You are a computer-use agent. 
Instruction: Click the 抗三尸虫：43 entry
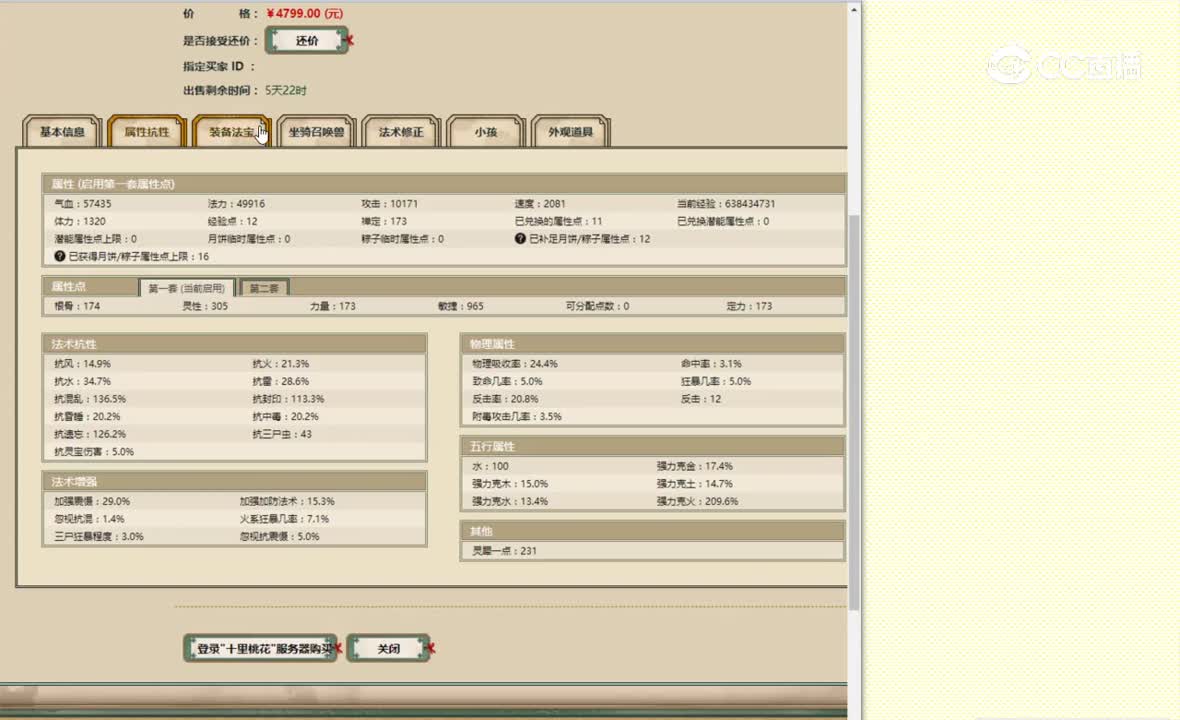(x=282, y=434)
